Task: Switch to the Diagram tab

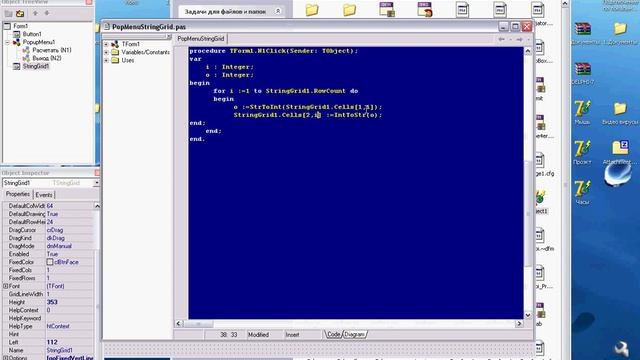Action: click(354, 334)
